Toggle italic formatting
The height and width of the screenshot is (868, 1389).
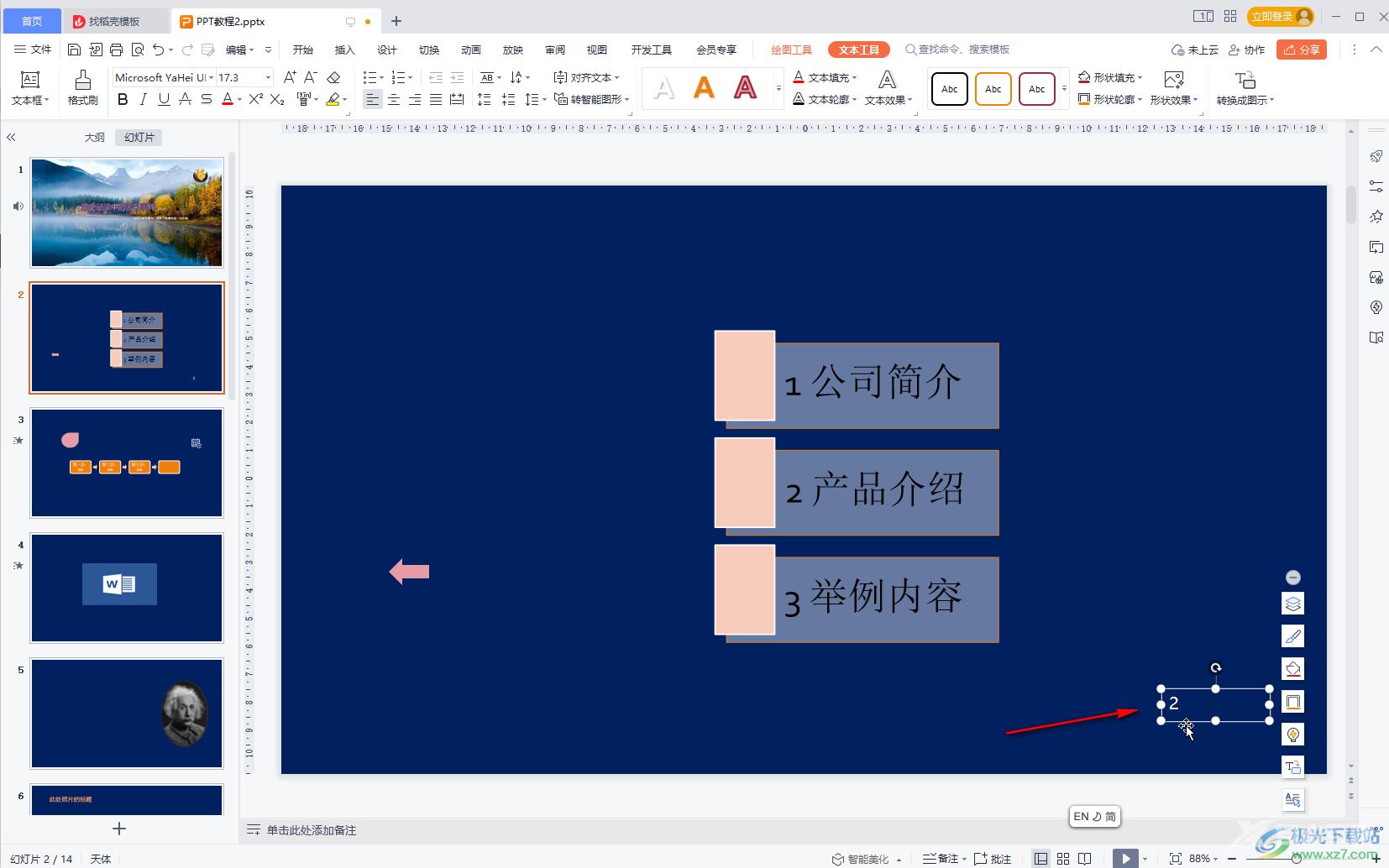[x=144, y=99]
